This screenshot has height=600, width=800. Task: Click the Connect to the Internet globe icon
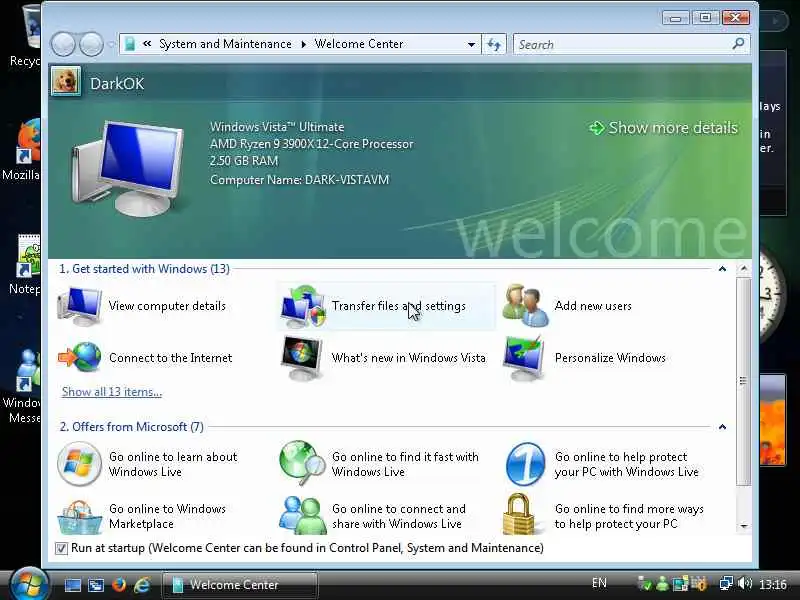click(x=80, y=357)
